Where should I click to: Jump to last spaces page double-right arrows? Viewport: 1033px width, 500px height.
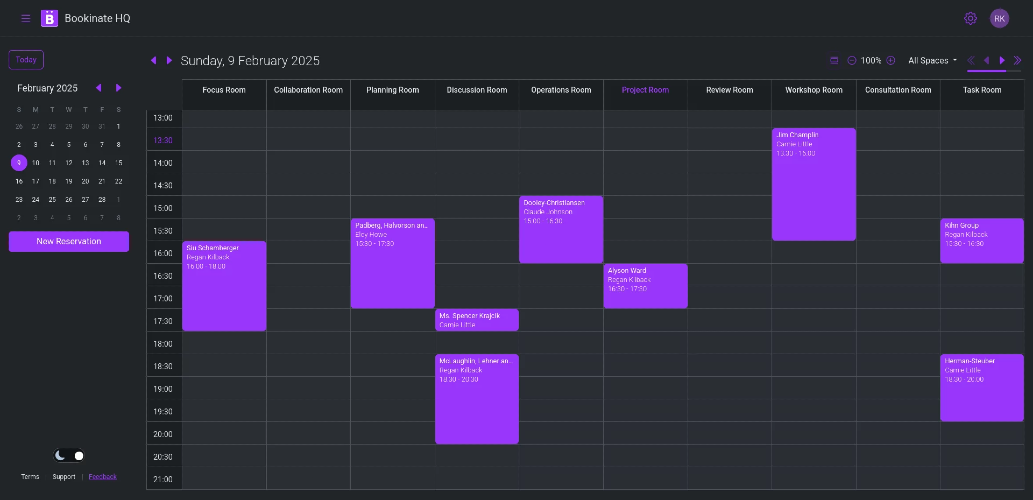click(1017, 61)
